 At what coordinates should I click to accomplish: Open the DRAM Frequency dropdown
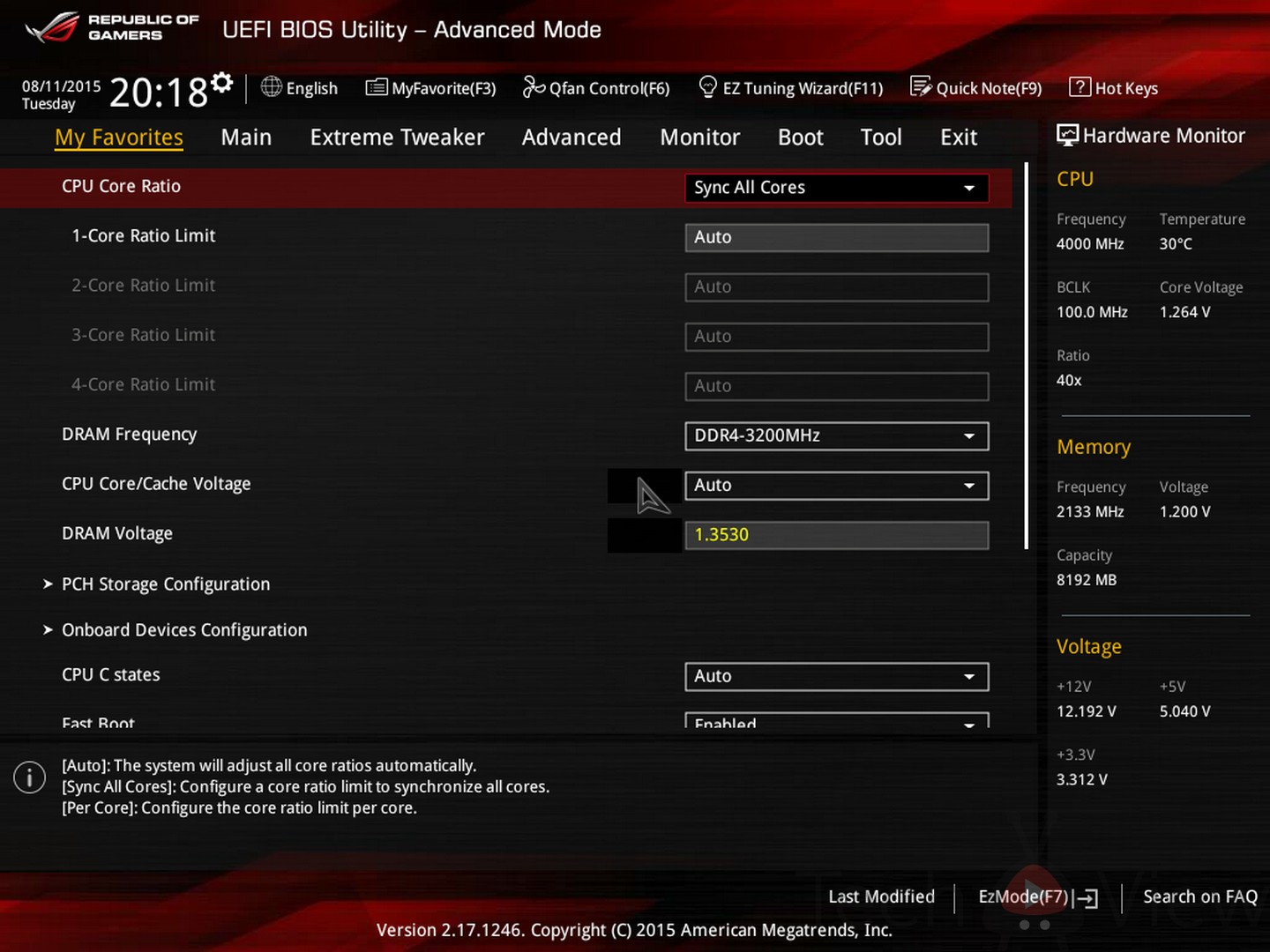tap(836, 435)
